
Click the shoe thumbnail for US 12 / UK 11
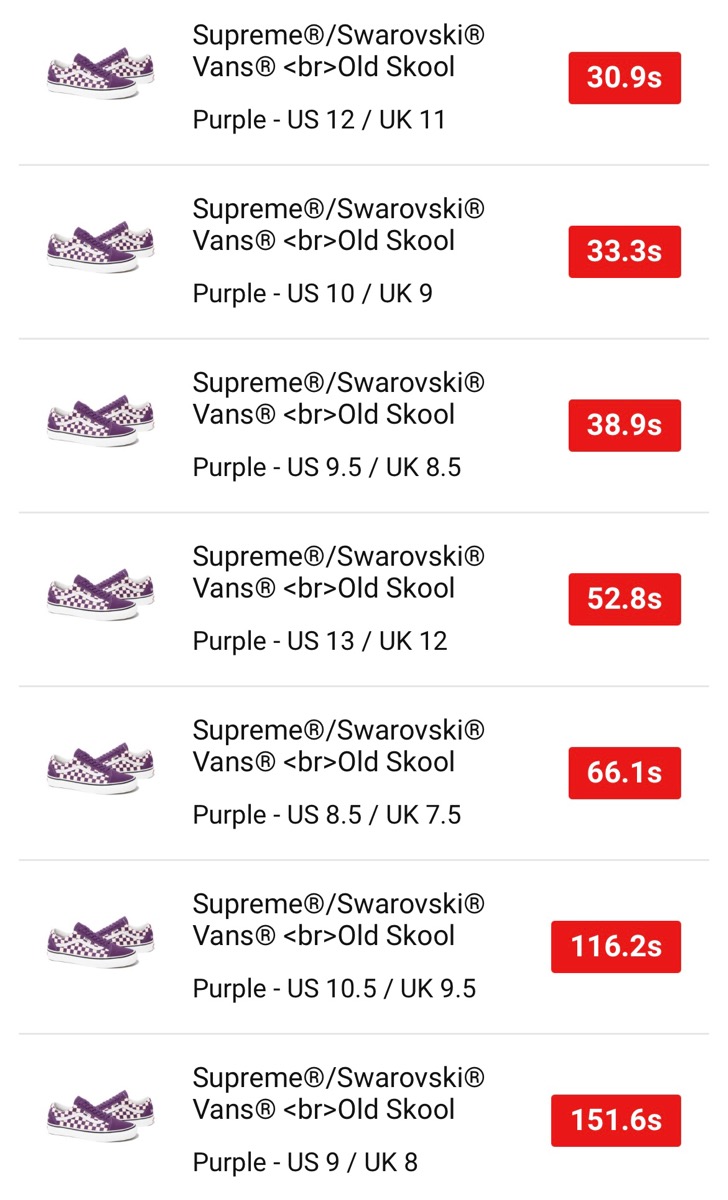[x=100, y=74]
